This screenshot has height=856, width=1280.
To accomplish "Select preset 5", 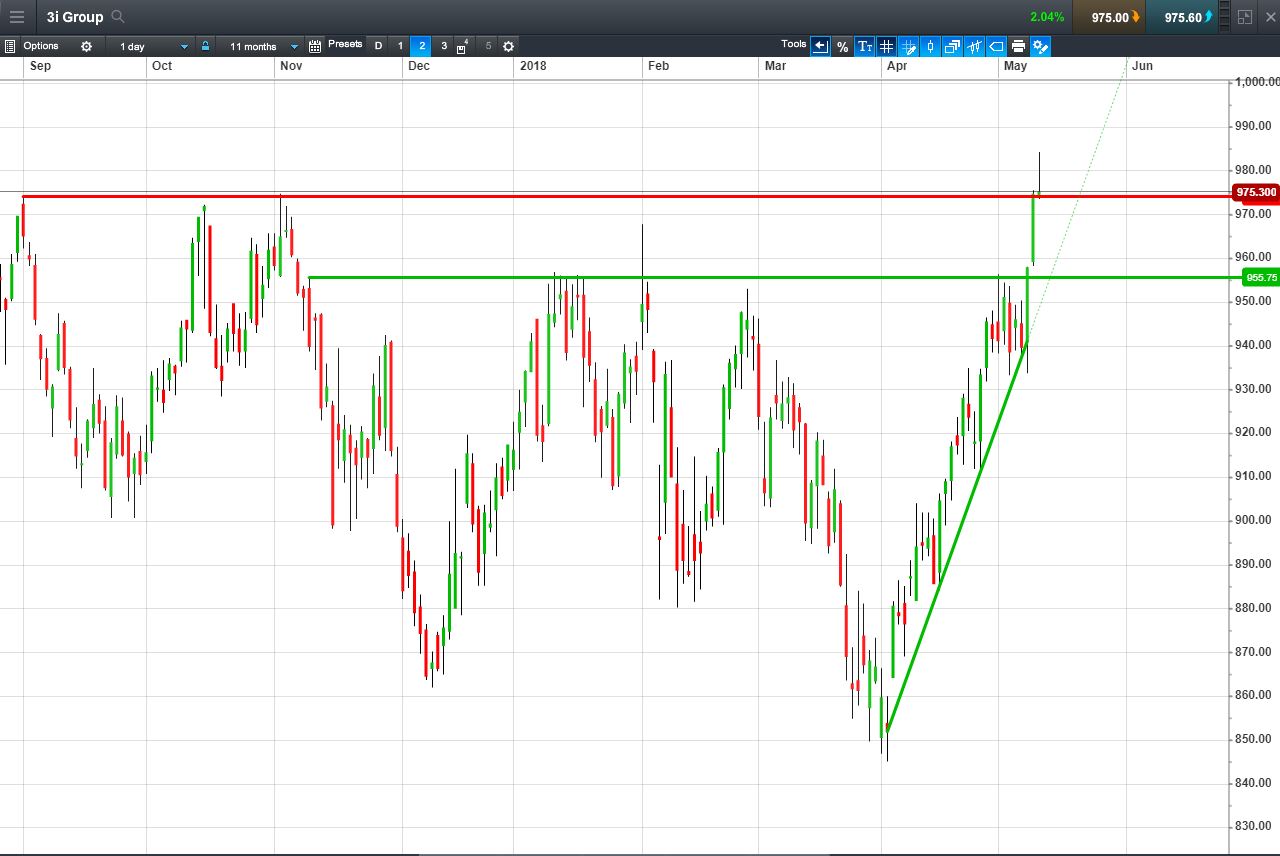I will pyautogui.click(x=488, y=46).
